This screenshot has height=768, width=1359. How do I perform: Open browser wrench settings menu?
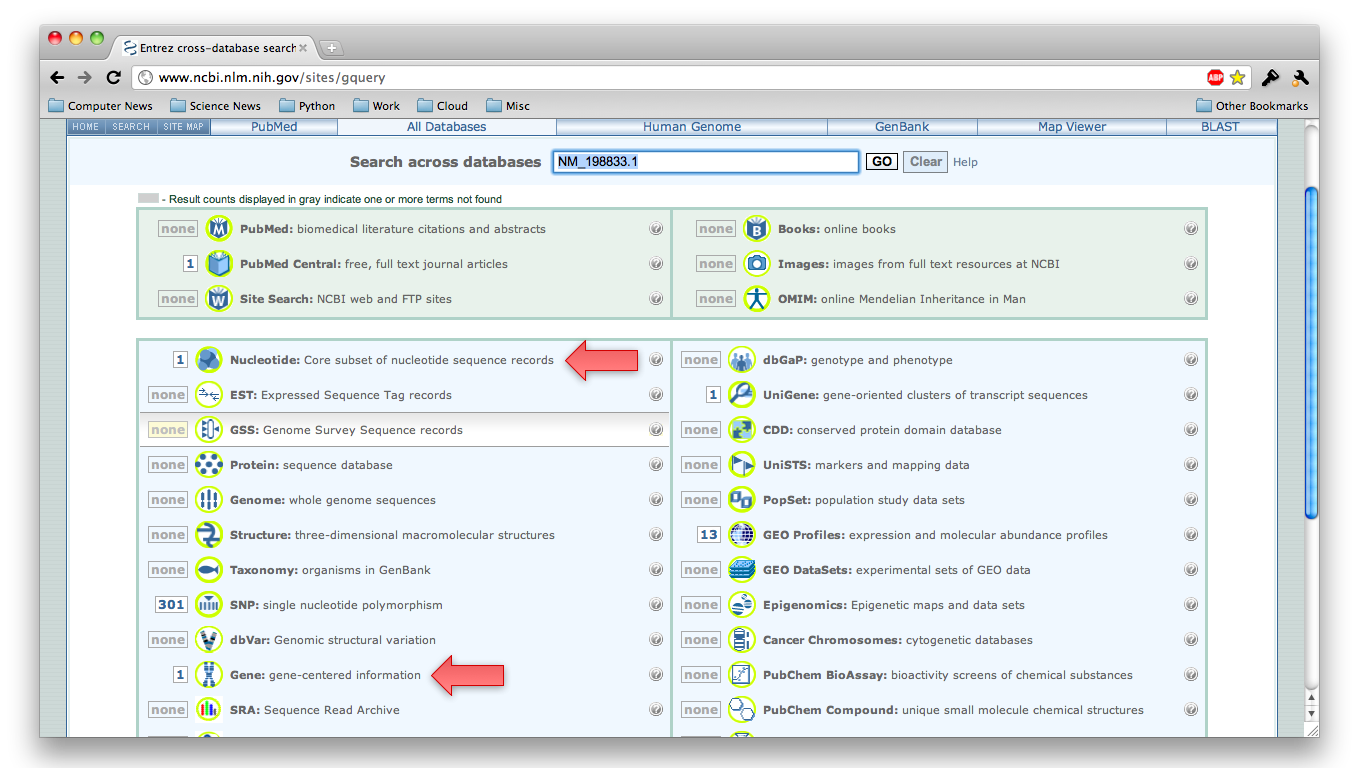coord(1300,77)
